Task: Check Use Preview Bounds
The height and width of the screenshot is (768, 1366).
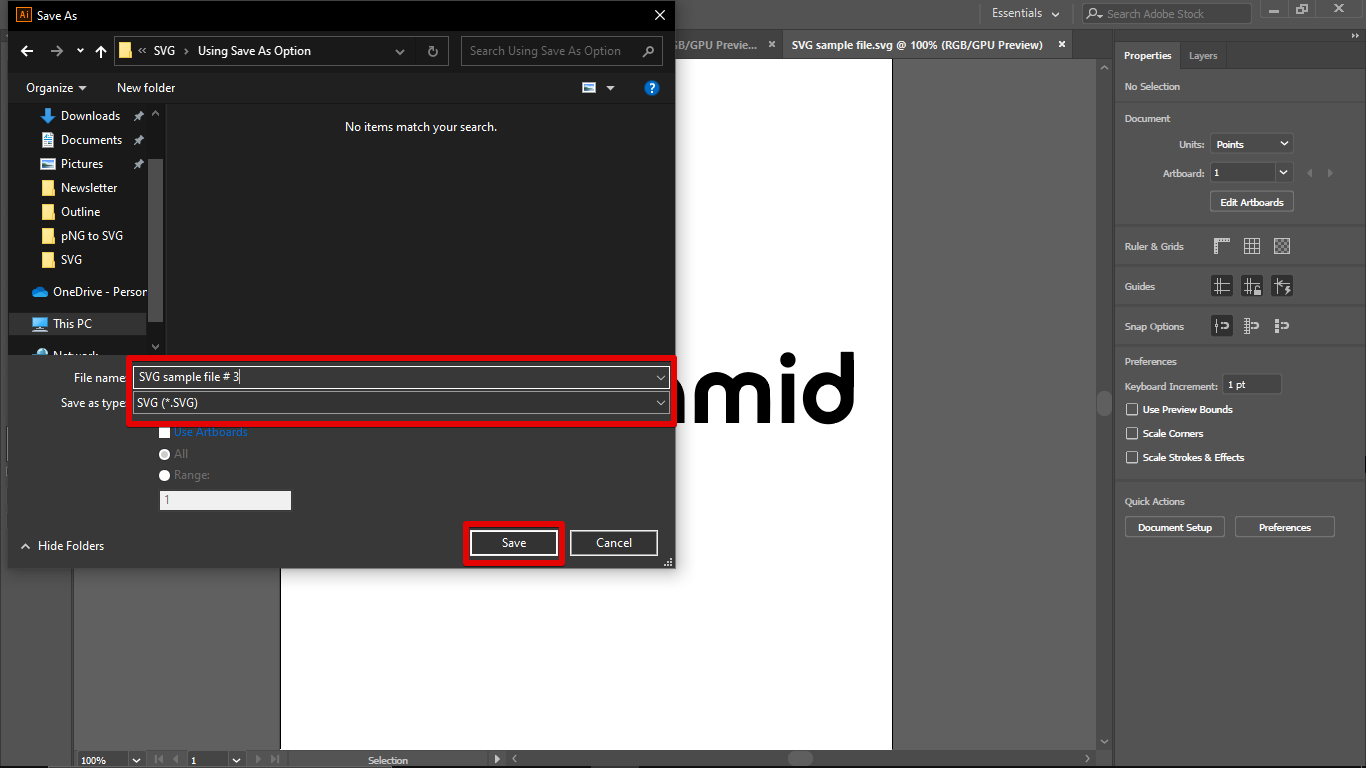Action: [x=1132, y=409]
